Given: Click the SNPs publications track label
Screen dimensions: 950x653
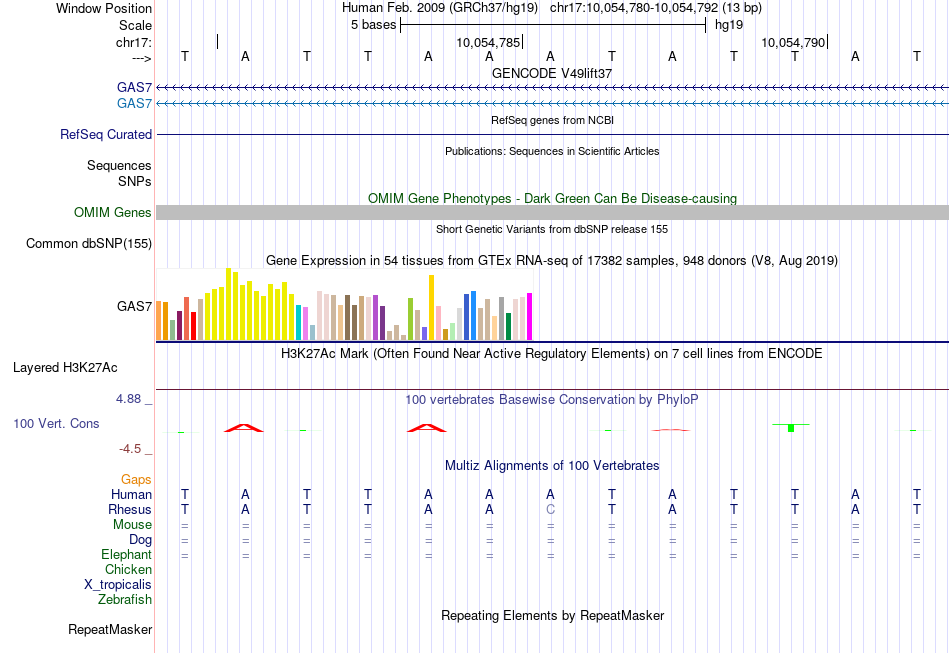Looking at the screenshot, I should 135,181.
